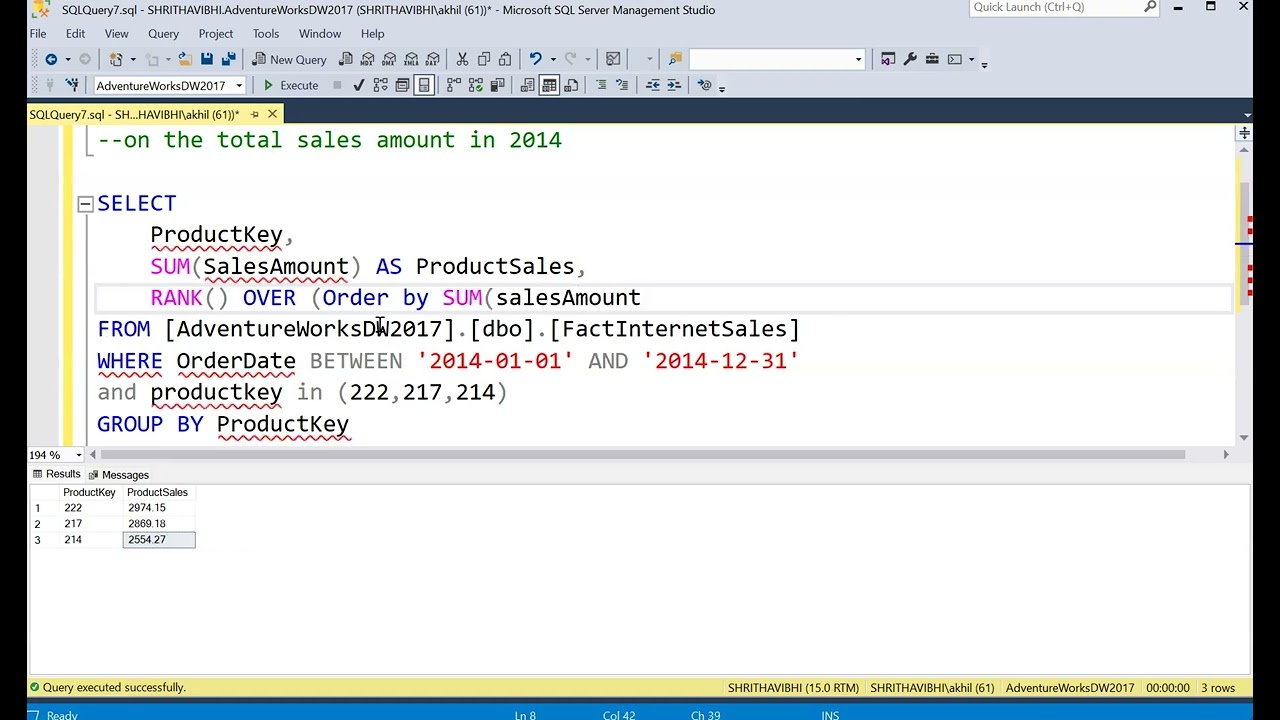Click the Query Options icon
This screenshot has height=720, width=1280.
402,85
